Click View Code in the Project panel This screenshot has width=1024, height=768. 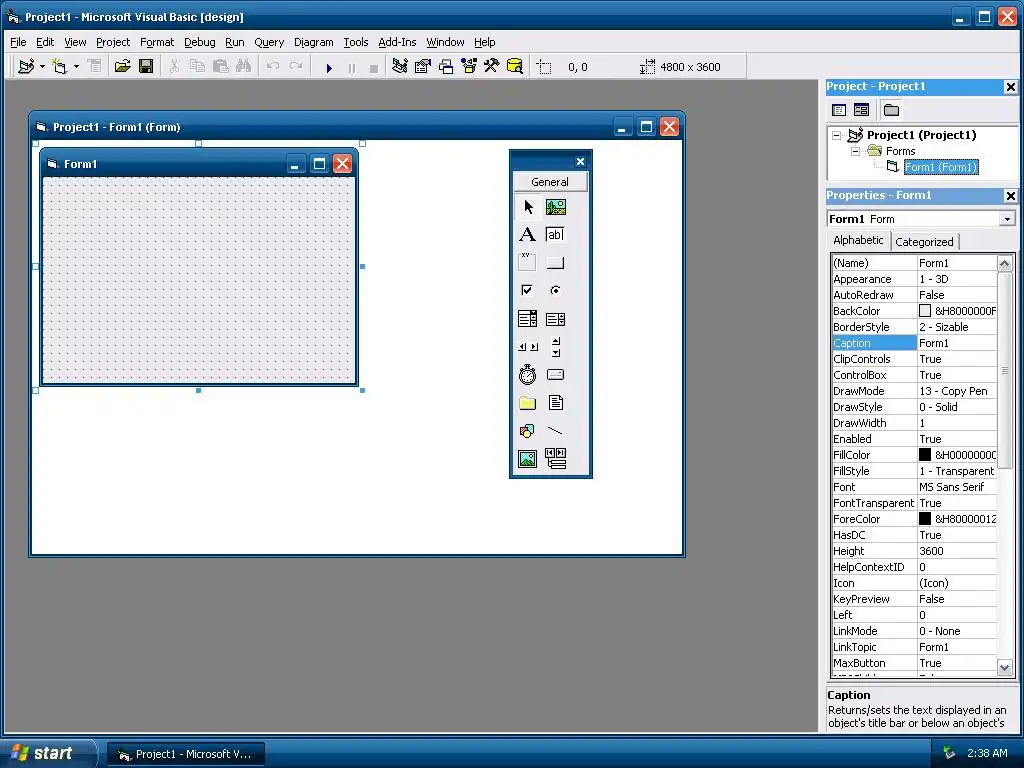click(x=839, y=110)
